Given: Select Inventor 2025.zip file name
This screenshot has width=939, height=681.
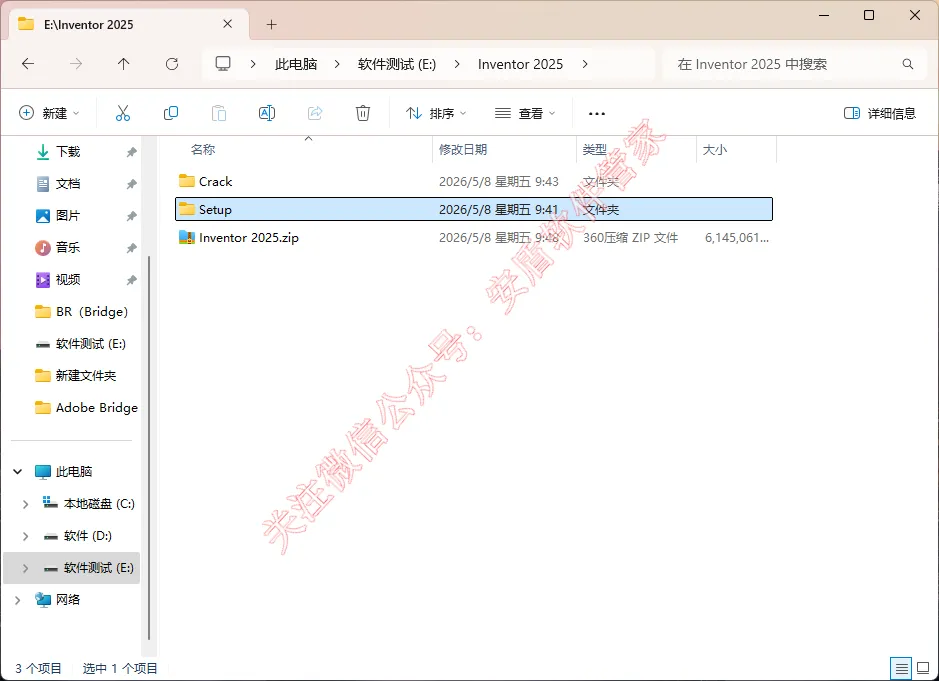Looking at the screenshot, I should 249,238.
